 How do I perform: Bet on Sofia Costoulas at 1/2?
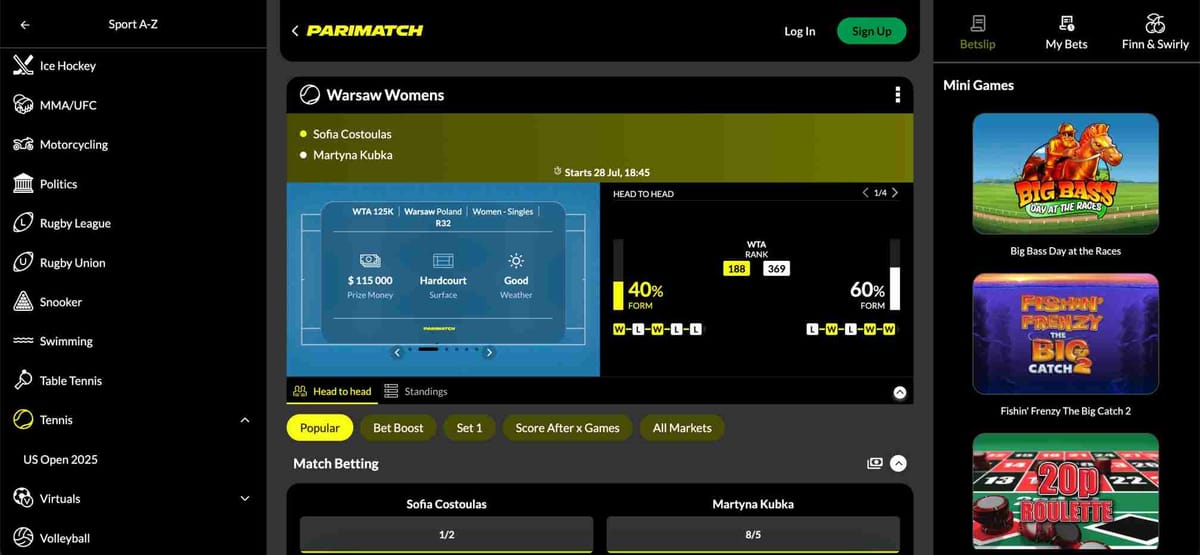coord(447,535)
